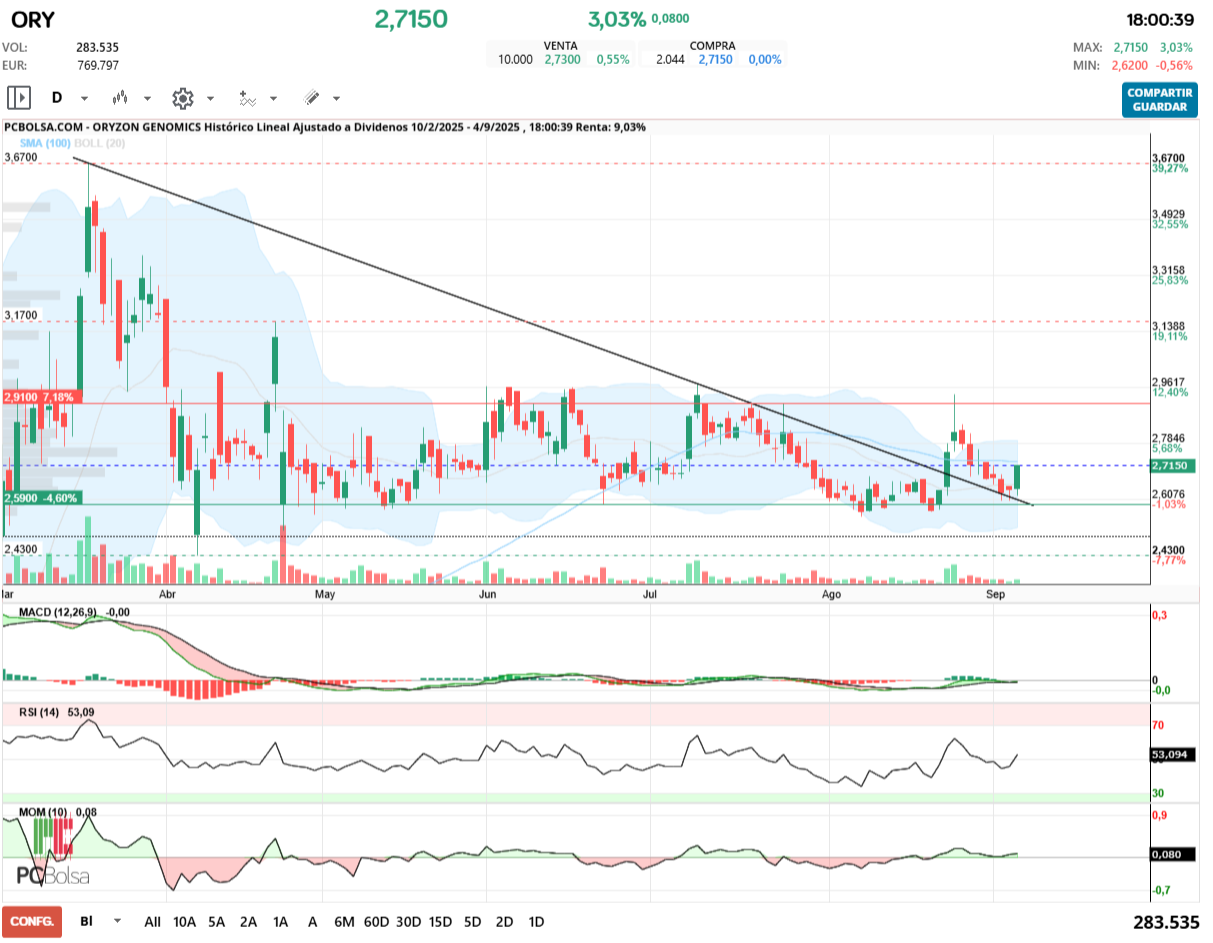Open the CONFG. button
Image resolution: width=1213 pixels, height=943 pixels.
pos(32,921)
